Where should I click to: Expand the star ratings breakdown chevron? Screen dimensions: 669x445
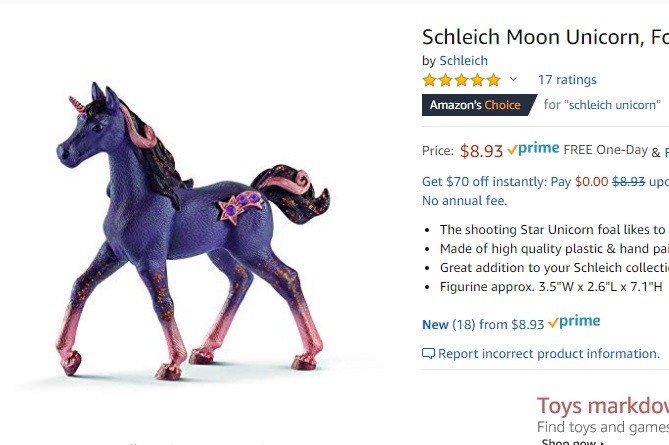[514, 80]
